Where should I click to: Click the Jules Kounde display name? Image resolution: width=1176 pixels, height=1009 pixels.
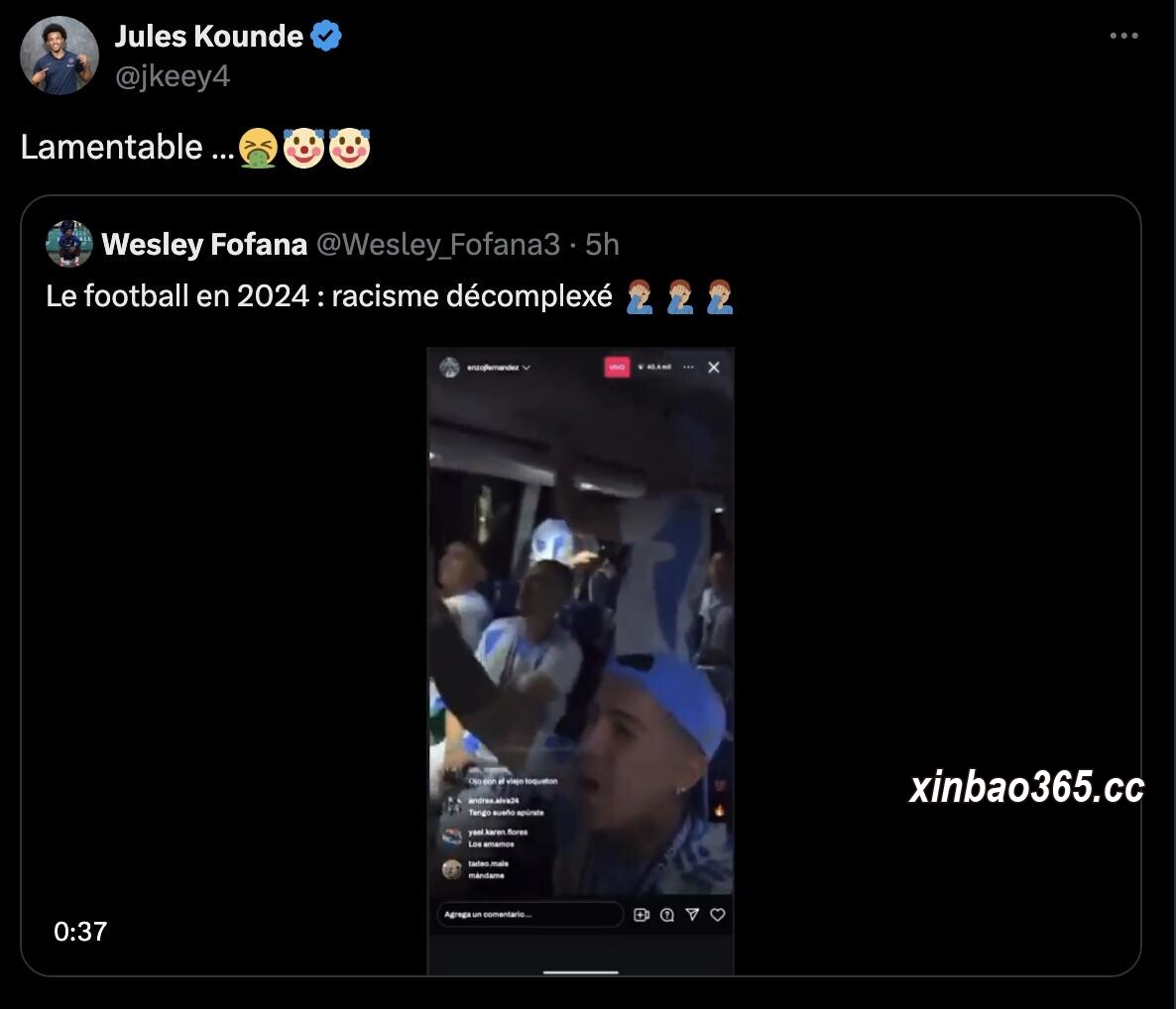(x=208, y=36)
